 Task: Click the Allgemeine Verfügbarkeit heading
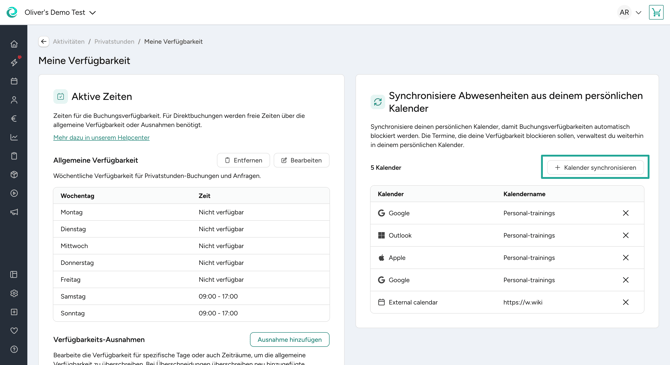pos(95,160)
